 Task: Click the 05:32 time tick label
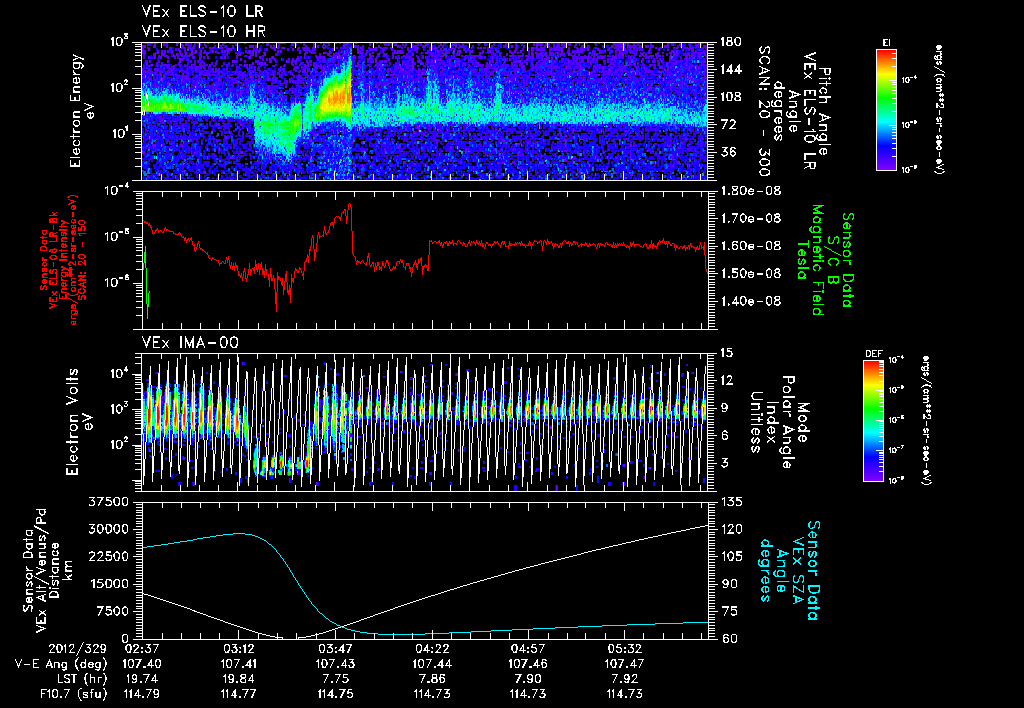pos(625,649)
